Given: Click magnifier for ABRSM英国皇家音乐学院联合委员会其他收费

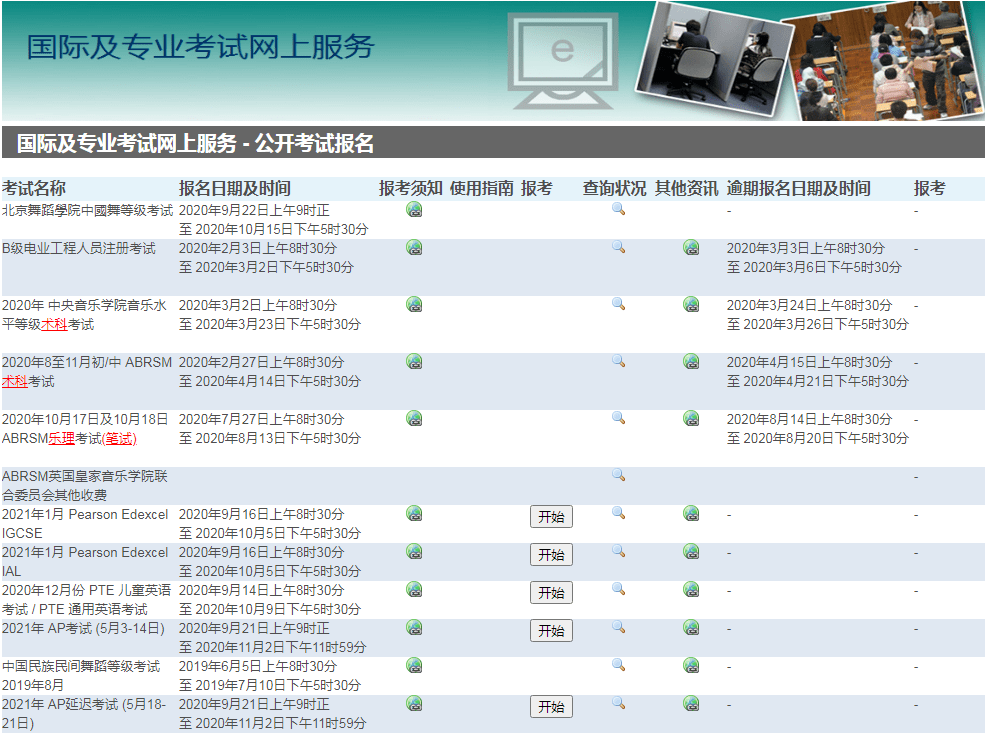Looking at the screenshot, I should 618,475.
